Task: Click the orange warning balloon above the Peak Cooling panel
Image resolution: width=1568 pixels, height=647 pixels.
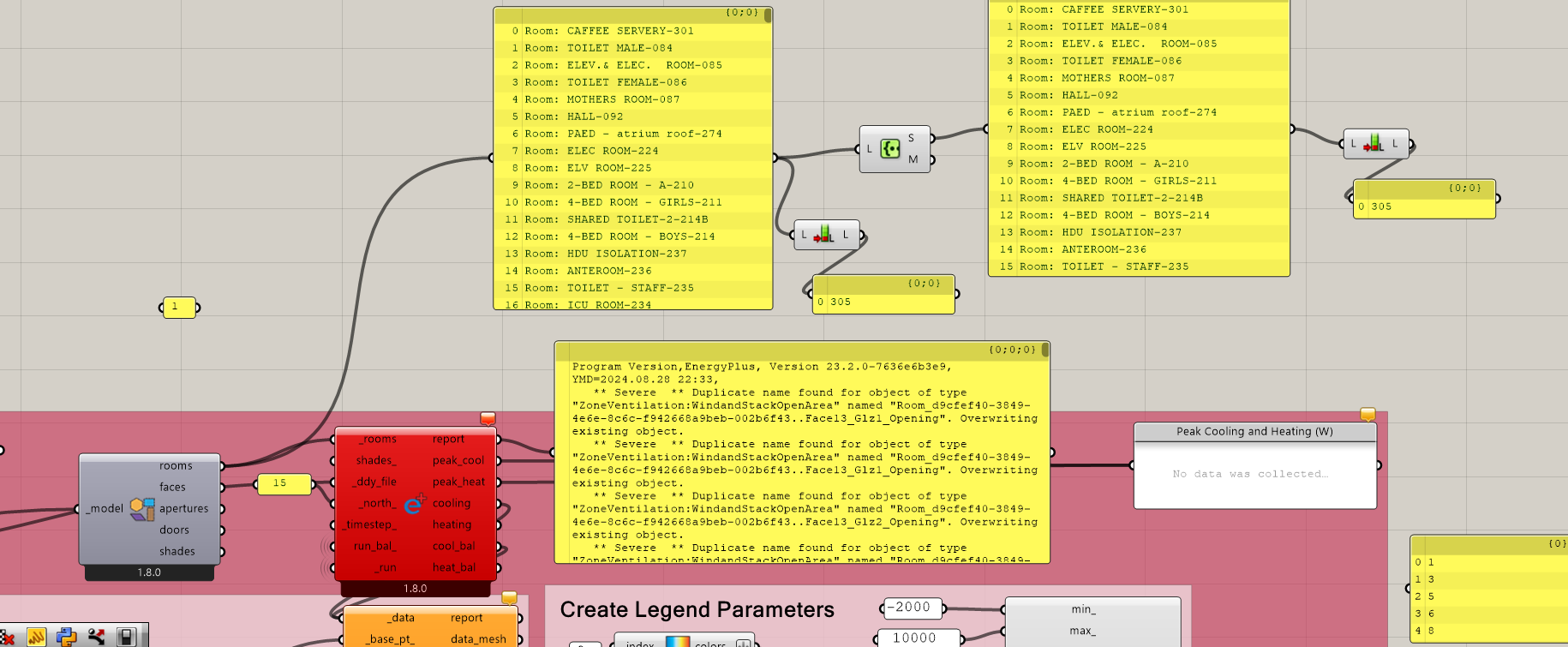Action: 1368,415
